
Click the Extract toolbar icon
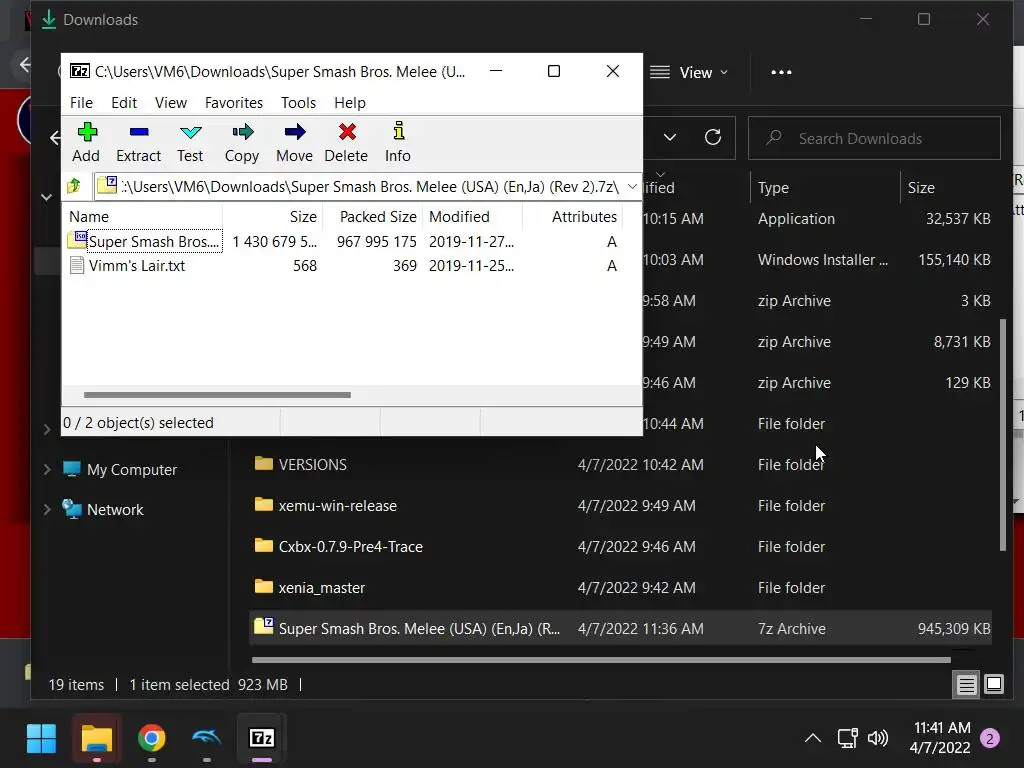[138, 142]
